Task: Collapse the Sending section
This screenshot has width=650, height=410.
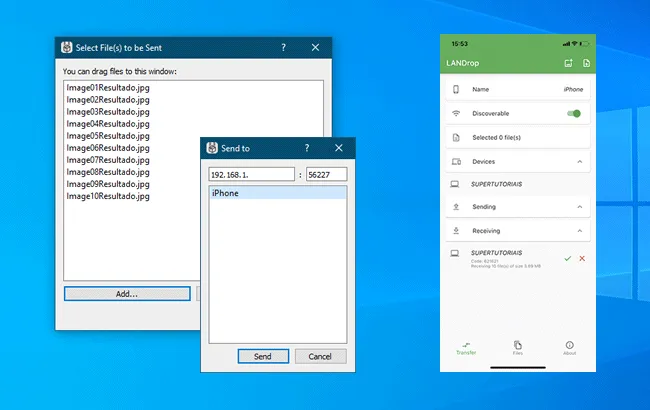Action: click(580, 207)
